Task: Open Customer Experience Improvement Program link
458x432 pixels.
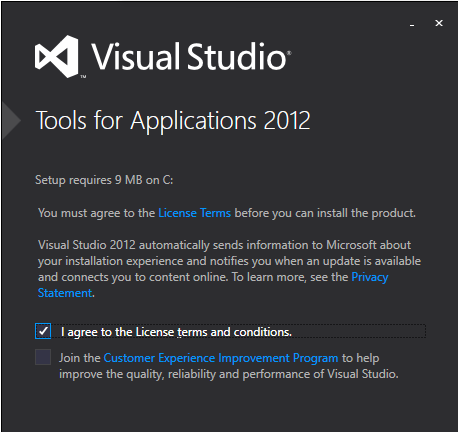Action: coord(221,358)
